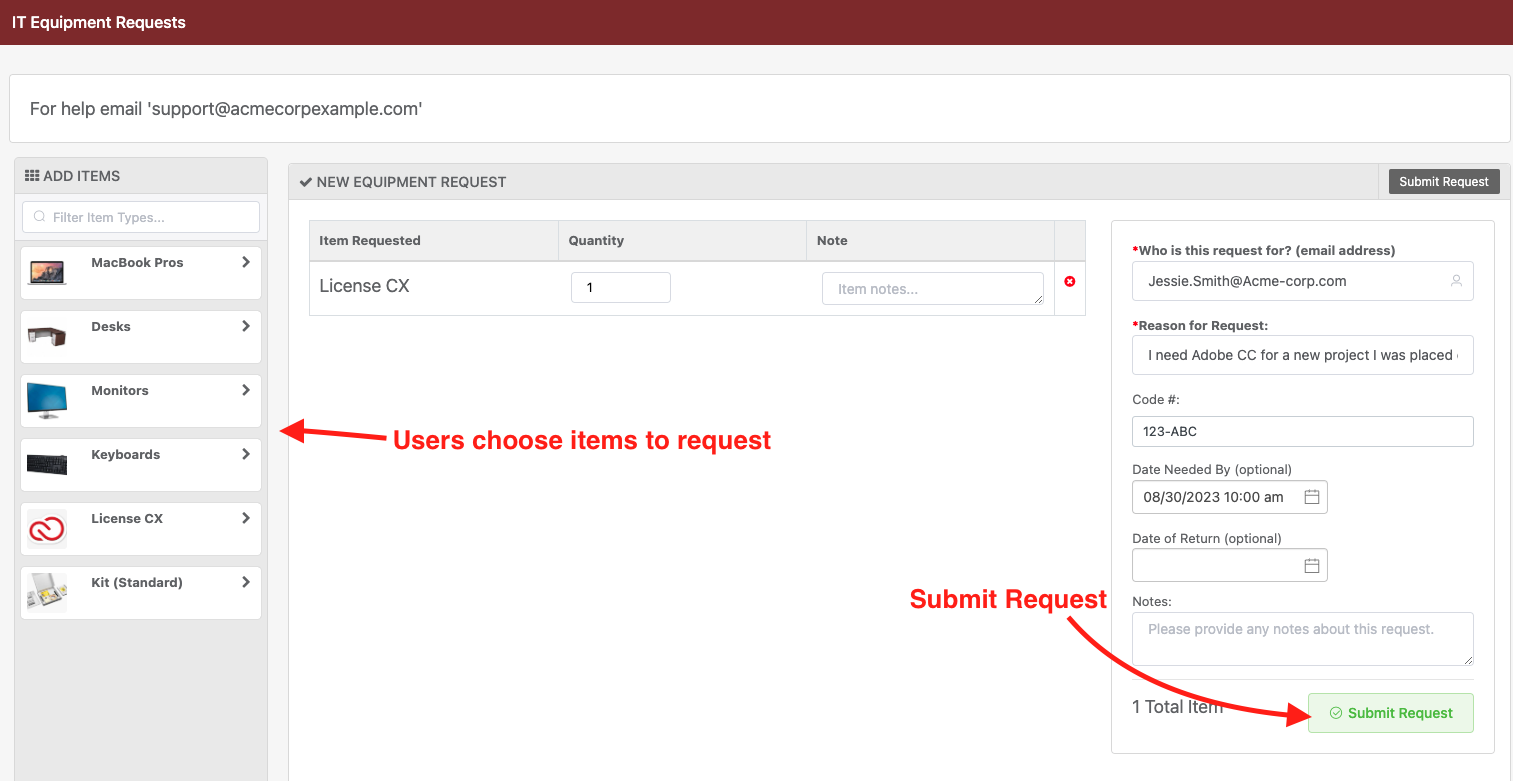Click the Desks item thumbnail image
Image resolution: width=1513 pixels, height=781 pixels.
coord(47,336)
